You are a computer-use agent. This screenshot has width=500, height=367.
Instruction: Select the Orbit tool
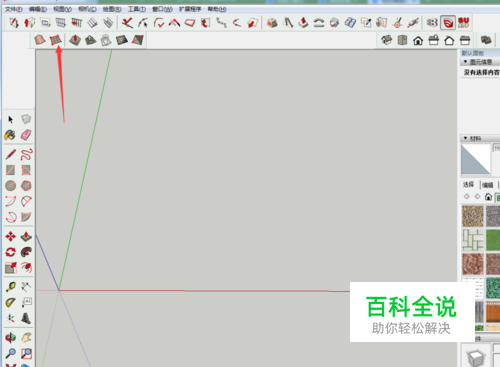click(x=10, y=337)
